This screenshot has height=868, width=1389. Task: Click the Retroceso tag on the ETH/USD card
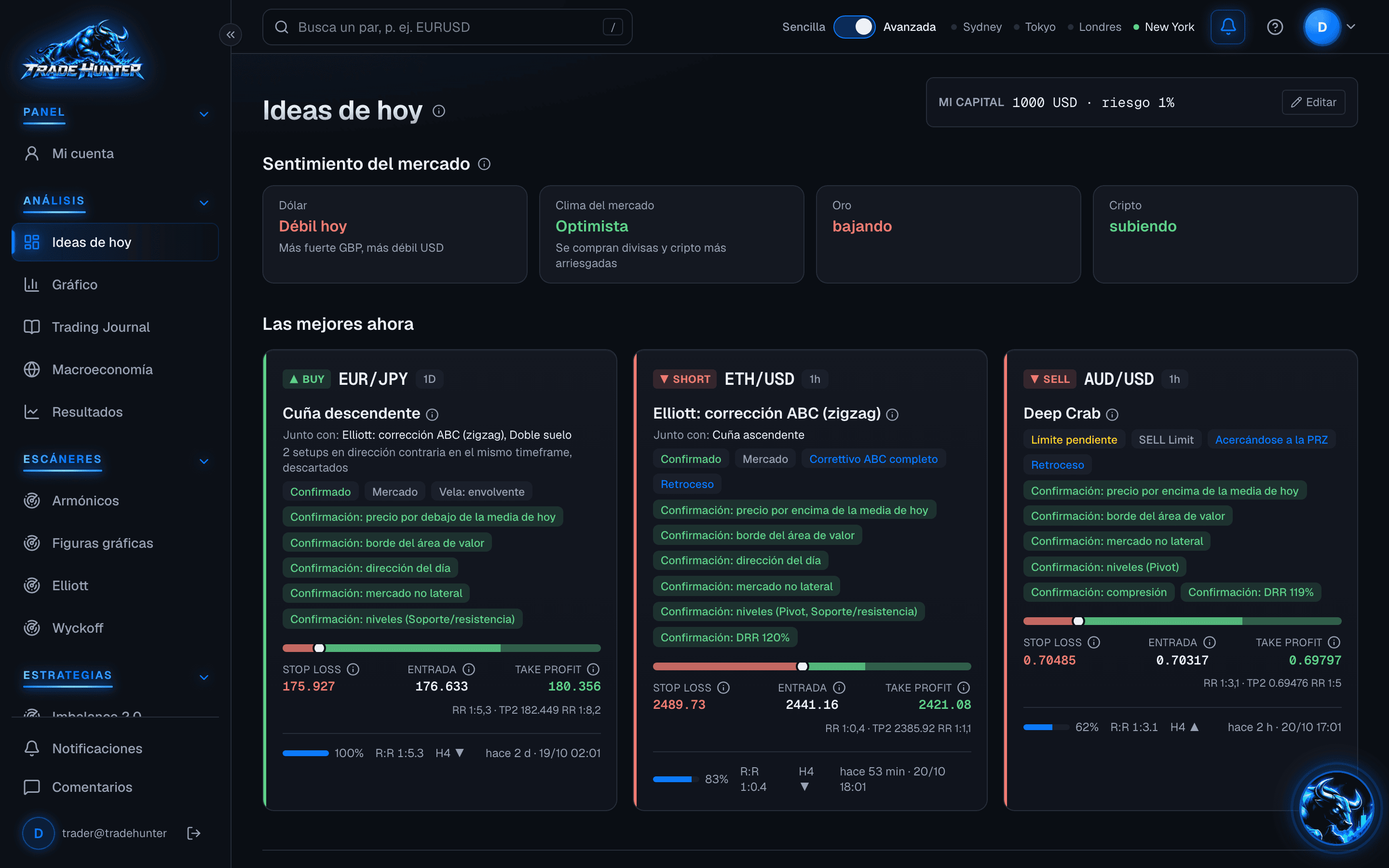coord(687,484)
